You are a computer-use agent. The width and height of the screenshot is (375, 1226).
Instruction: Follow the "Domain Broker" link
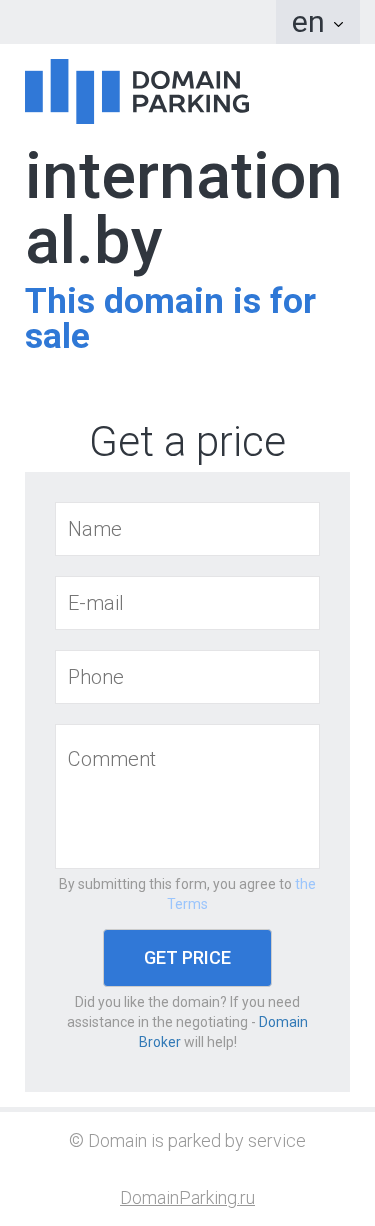[x=223, y=1032]
